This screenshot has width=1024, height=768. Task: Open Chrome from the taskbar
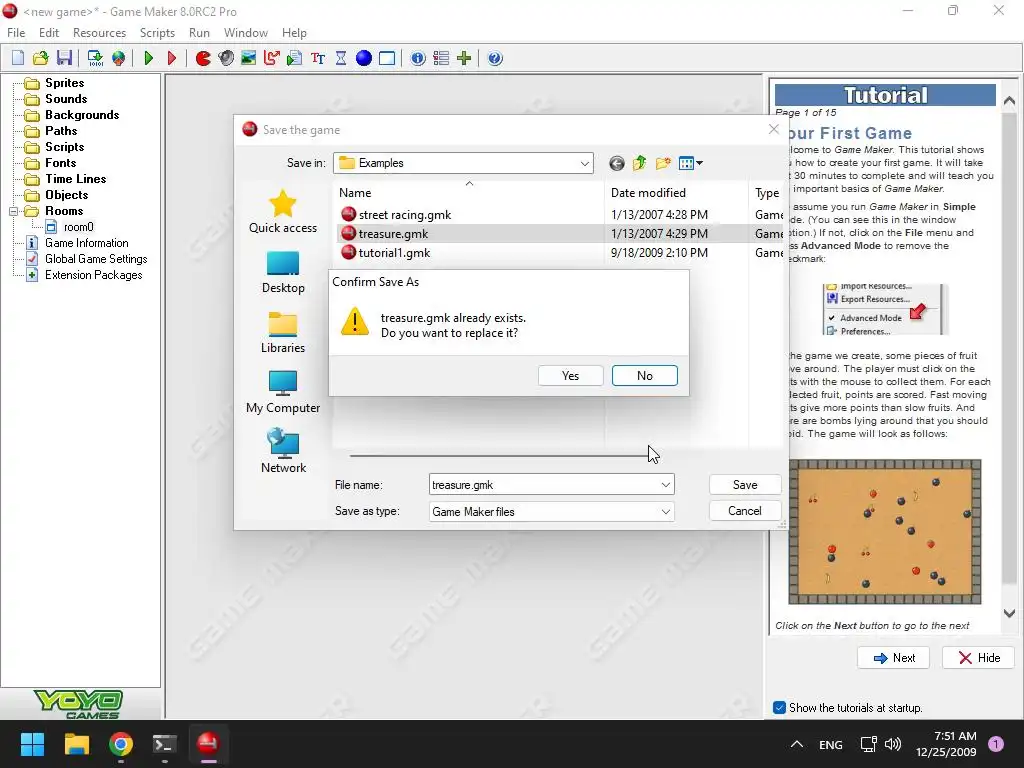[121, 744]
